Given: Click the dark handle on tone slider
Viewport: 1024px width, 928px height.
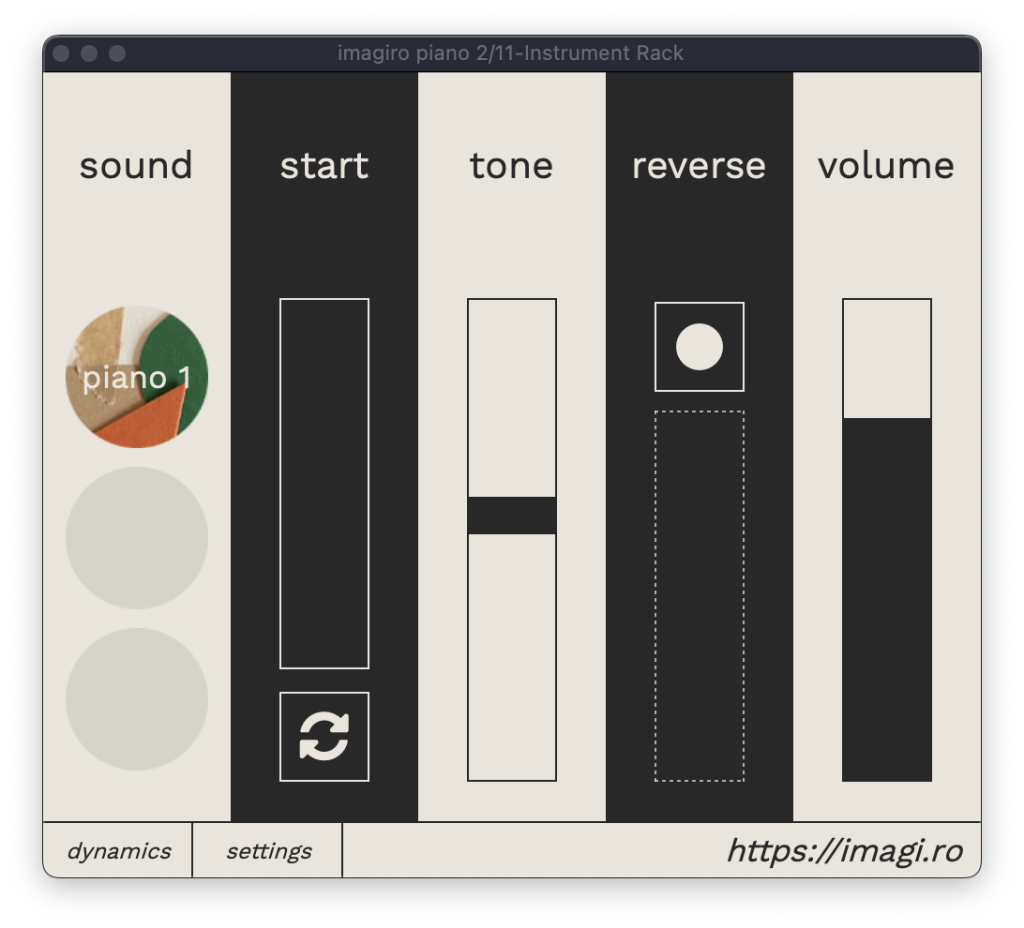Looking at the screenshot, I should (512, 515).
